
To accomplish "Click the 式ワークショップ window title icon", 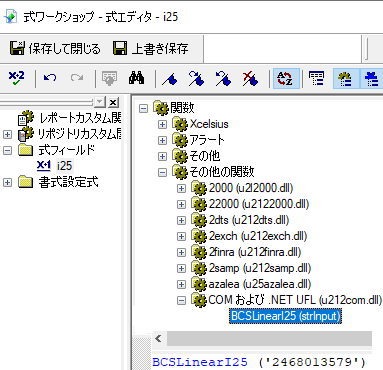I will point(11,16).
